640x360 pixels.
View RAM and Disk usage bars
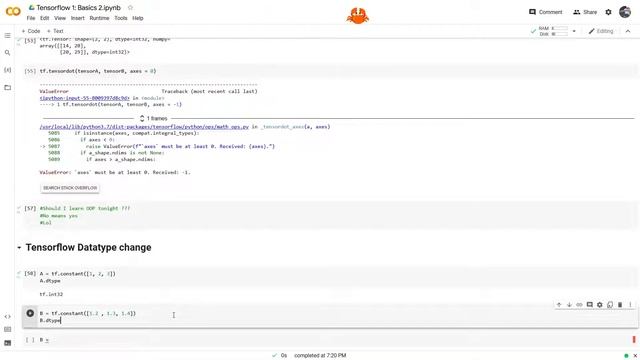point(553,31)
